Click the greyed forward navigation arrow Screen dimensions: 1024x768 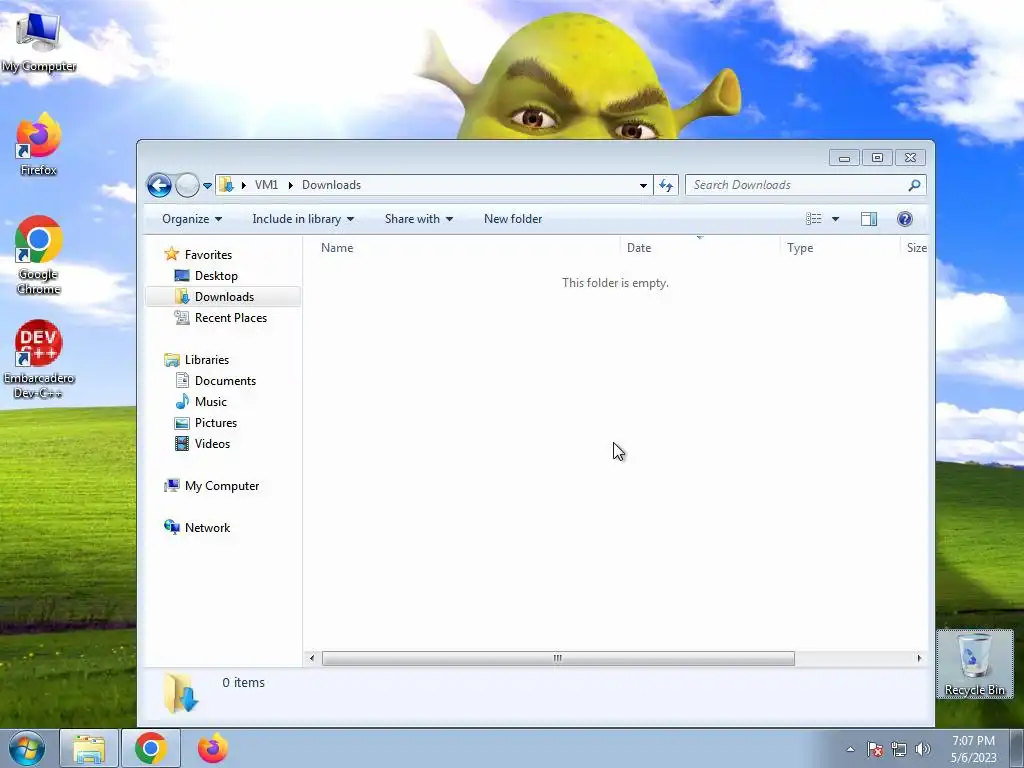coord(187,185)
